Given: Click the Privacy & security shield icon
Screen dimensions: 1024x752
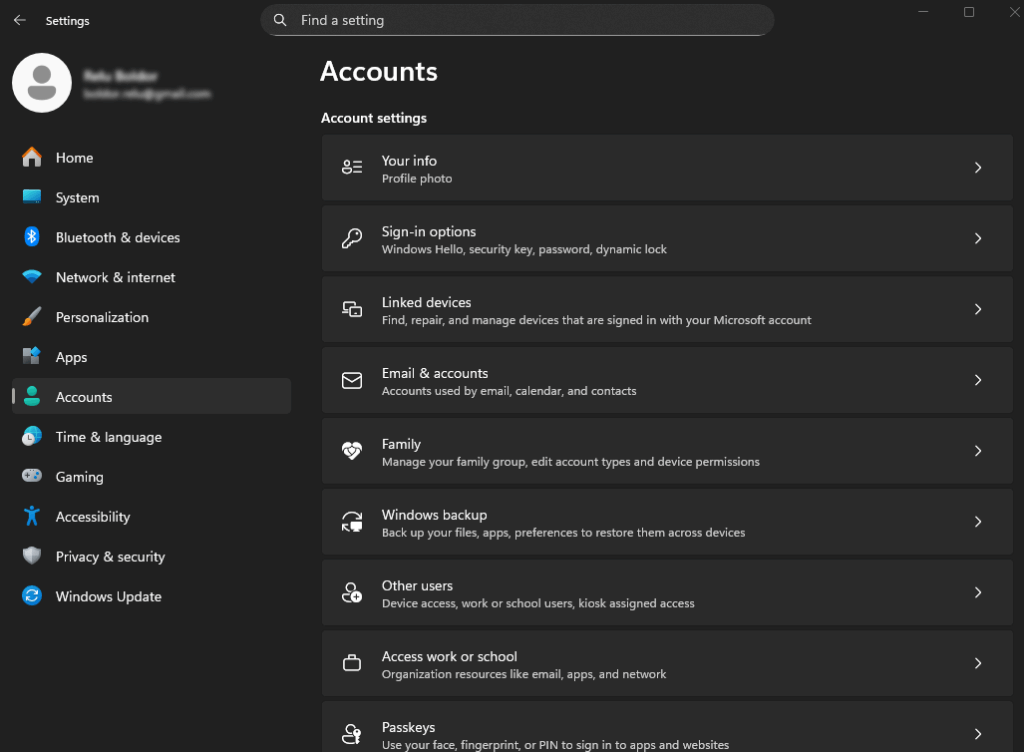Looking at the screenshot, I should click(31, 556).
